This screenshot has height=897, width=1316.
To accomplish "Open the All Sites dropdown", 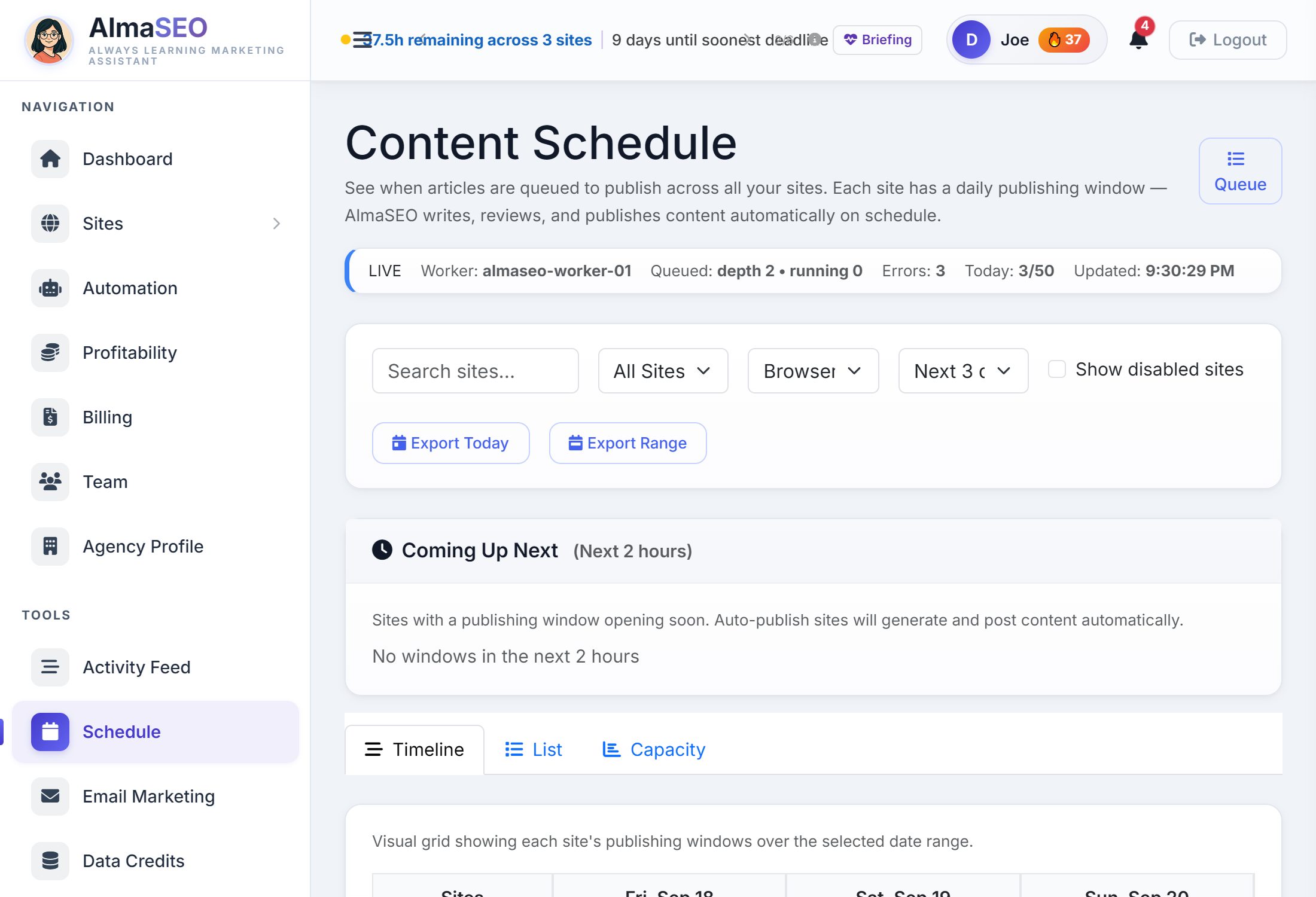I will (x=663, y=371).
